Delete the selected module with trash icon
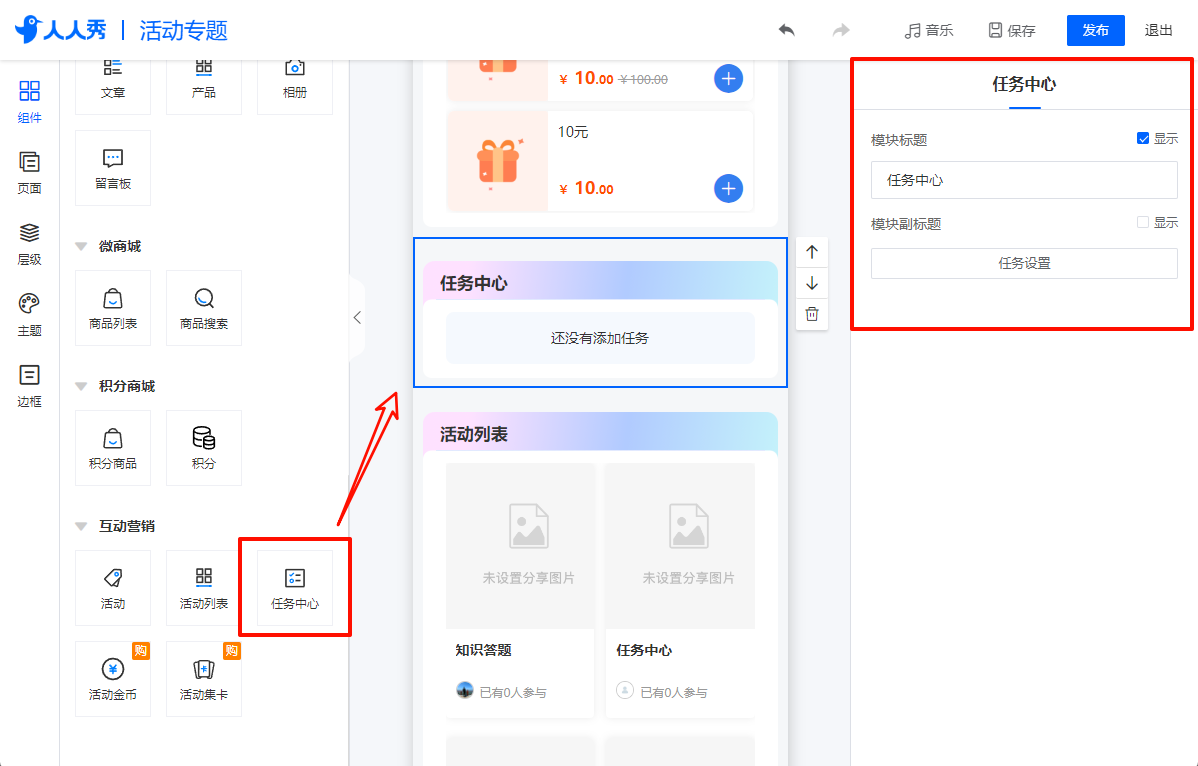 pyautogui.click(x=812, y=314)
